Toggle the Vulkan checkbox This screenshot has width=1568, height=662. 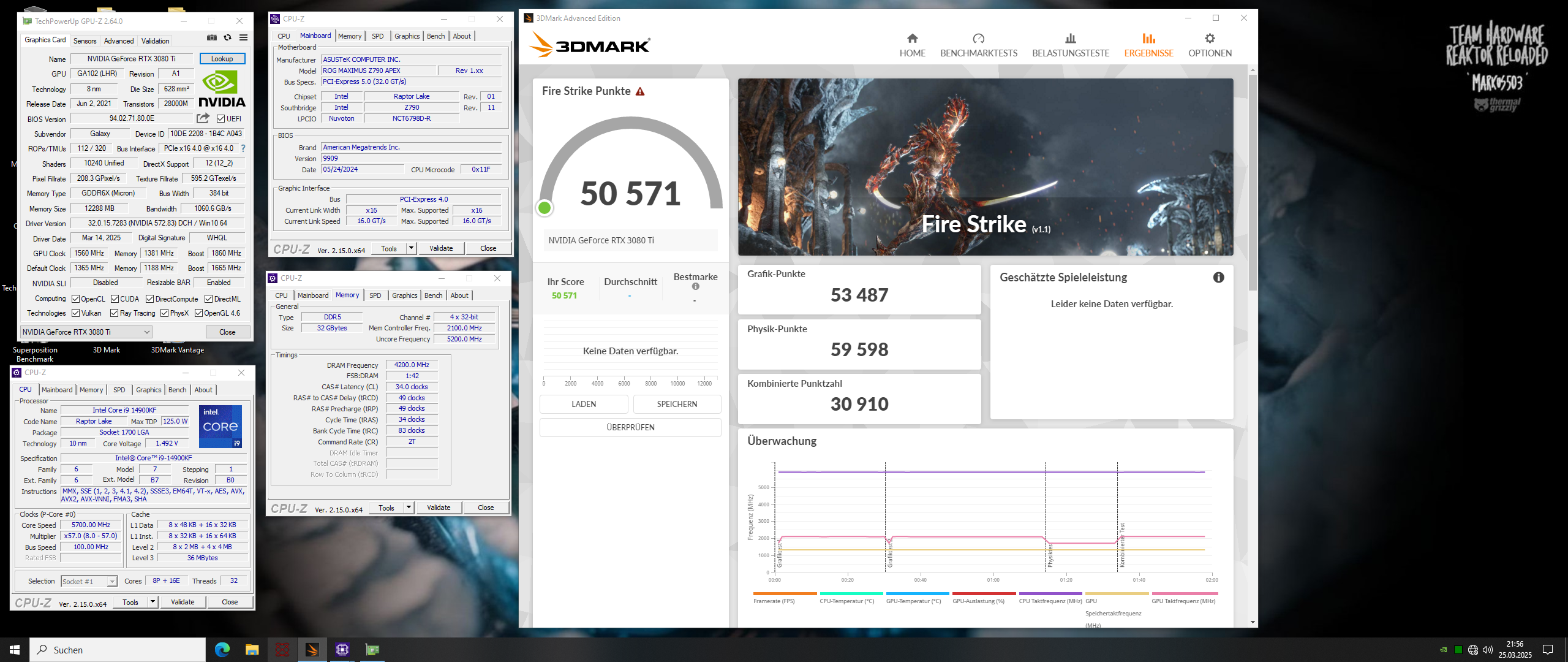pos(75,313)
